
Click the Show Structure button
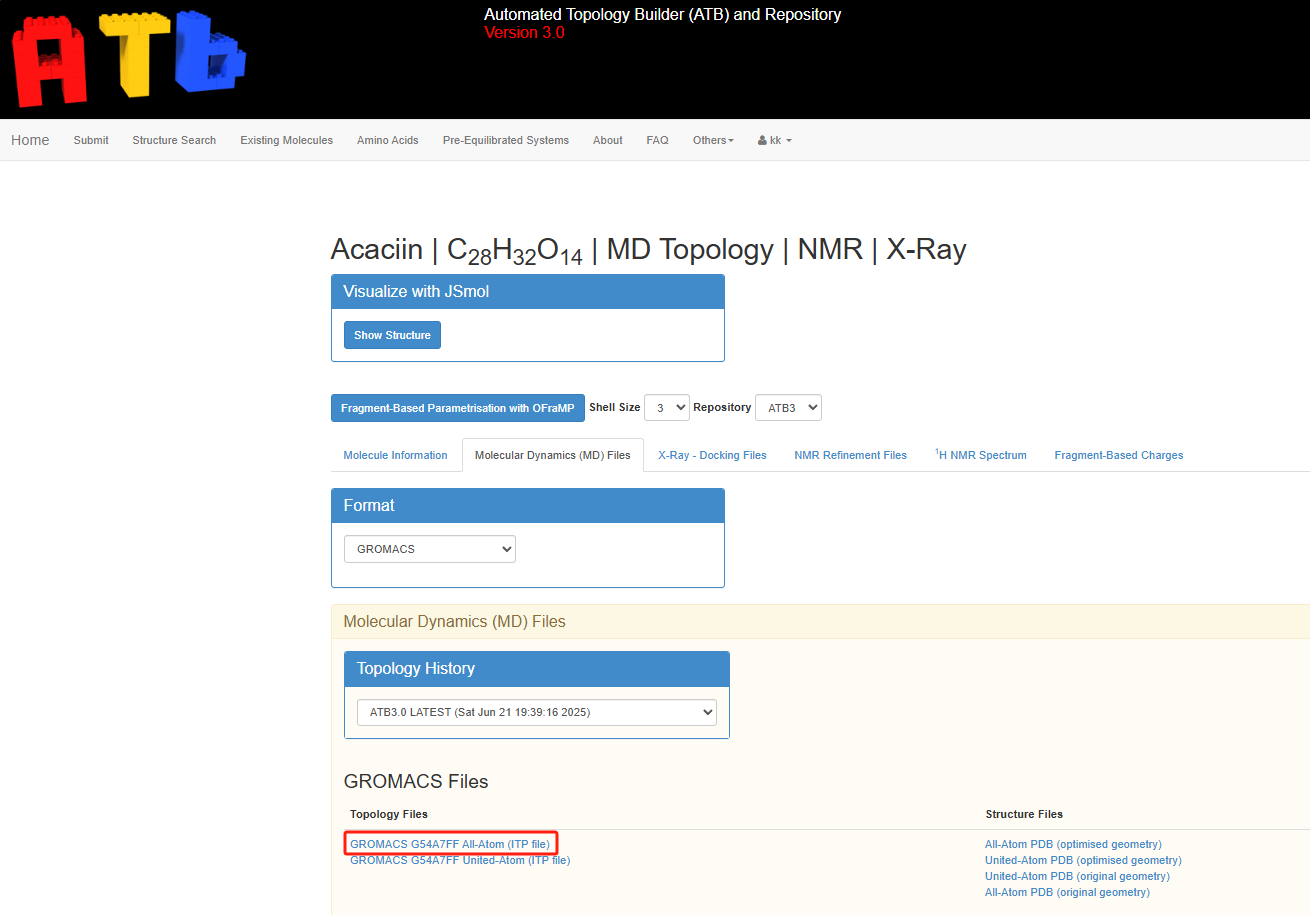(392, 335)
